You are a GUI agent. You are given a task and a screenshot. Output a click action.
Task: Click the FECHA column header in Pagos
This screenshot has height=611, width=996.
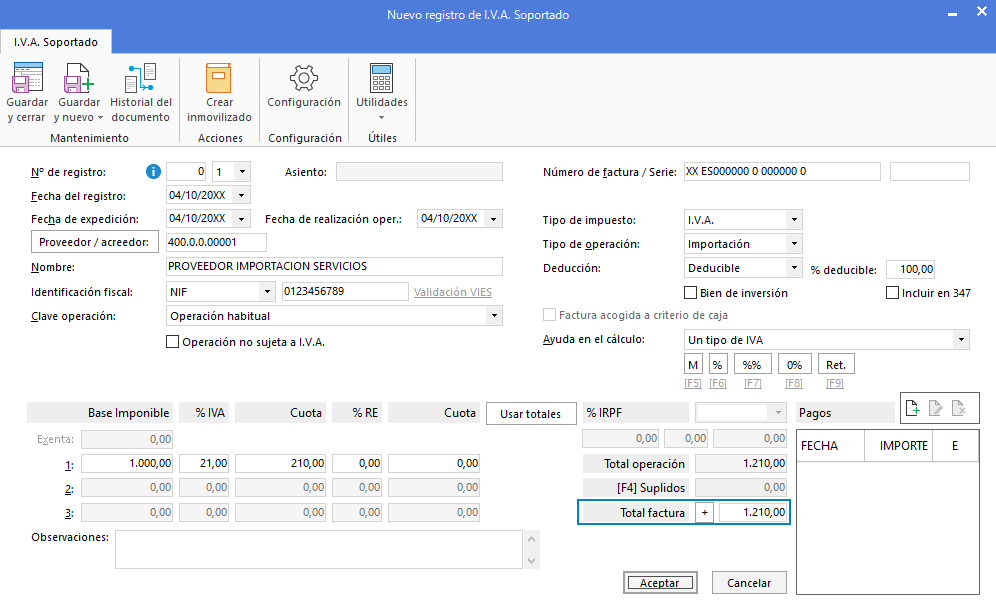[x=830, y=446]
